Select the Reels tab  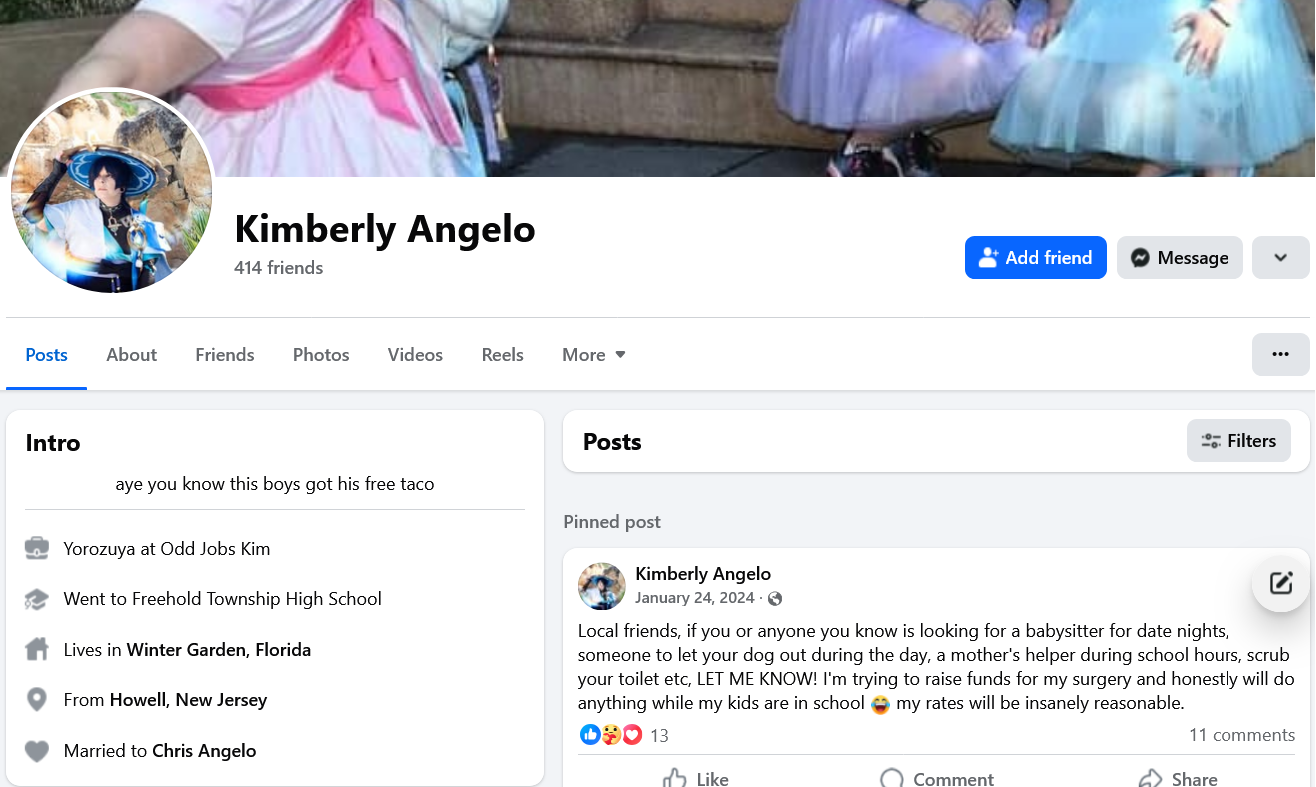click(x=502, y=355)
